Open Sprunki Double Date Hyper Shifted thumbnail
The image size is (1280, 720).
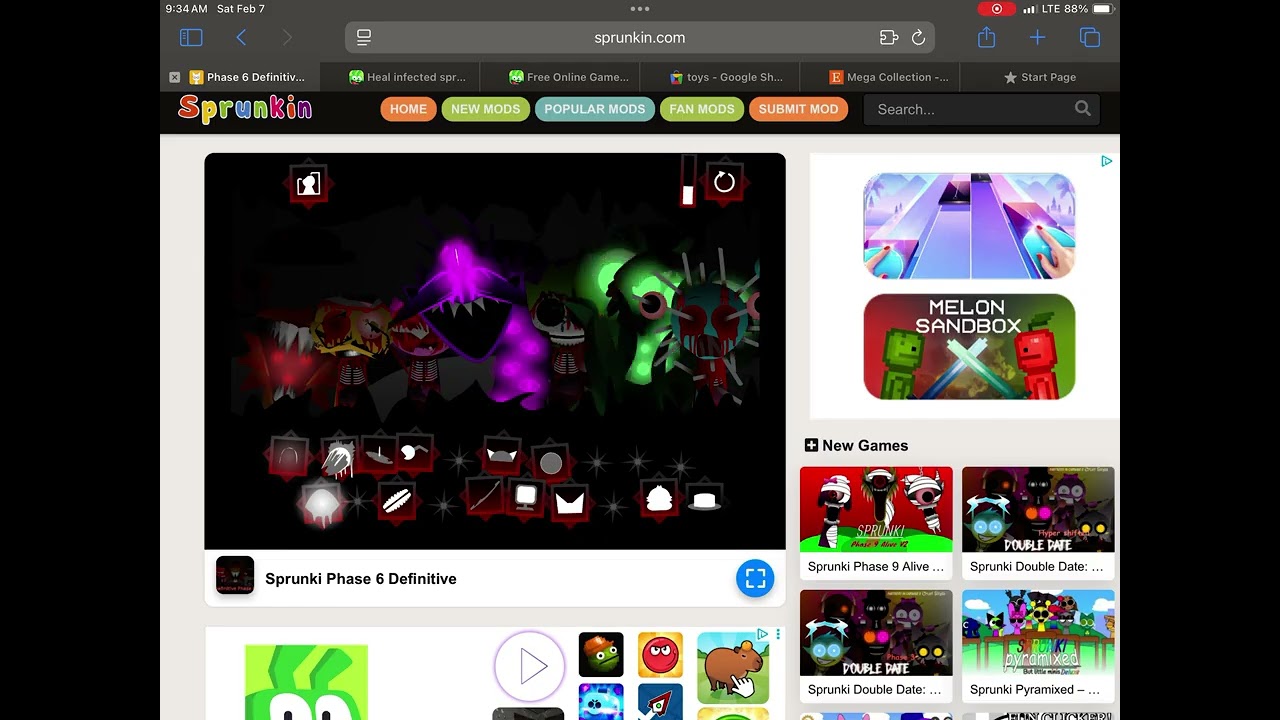click(x=1038, y=510)
